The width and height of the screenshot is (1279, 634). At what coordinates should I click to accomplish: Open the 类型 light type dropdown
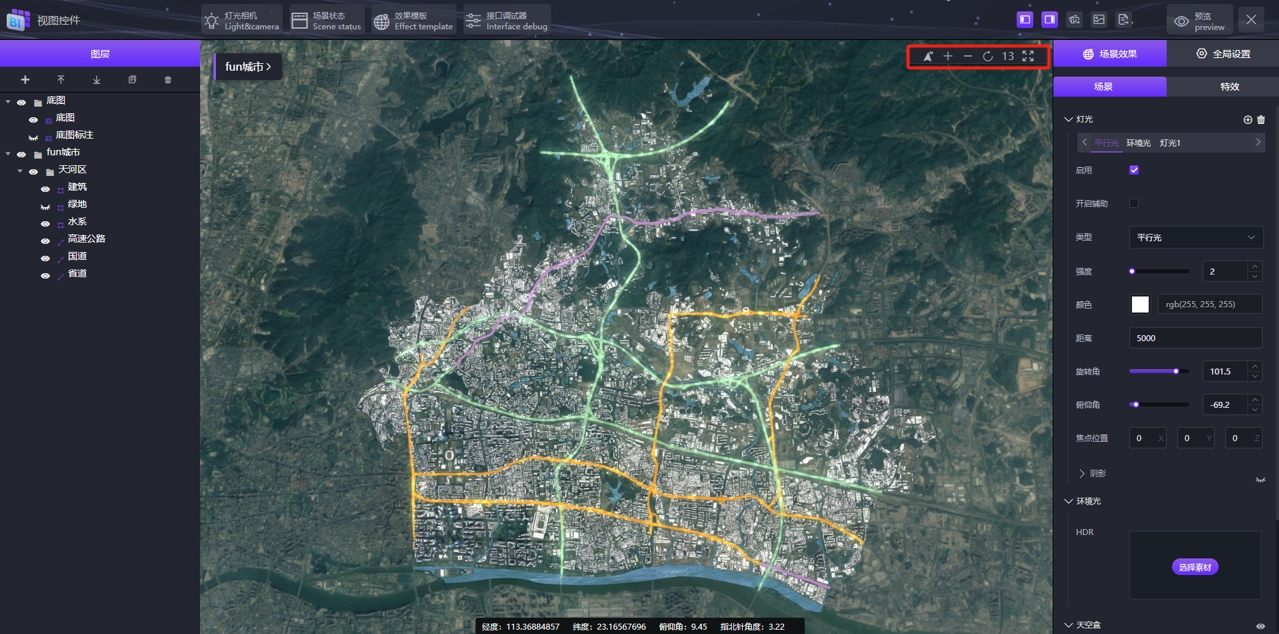(1195, 238)
